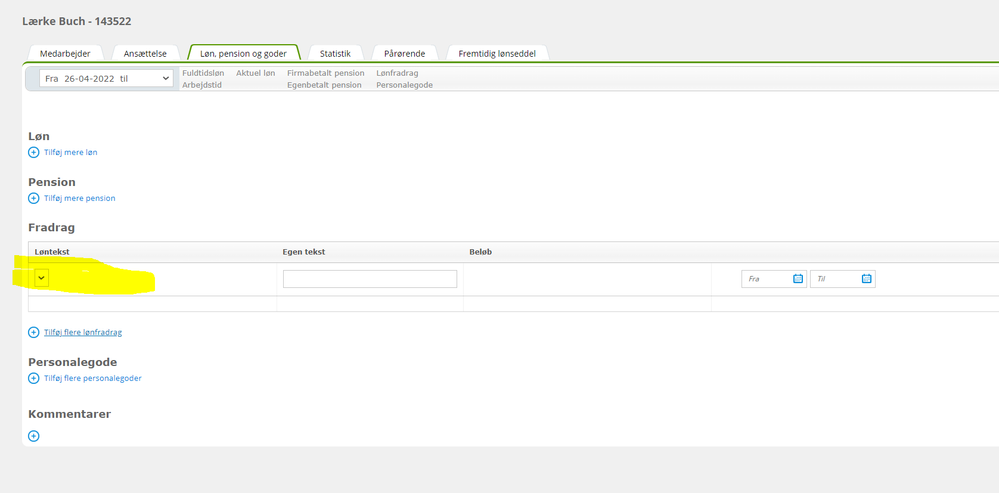The width and height of the screenshot is (999, 493).
Task: Open calendar picker in Fra date field
Action: pyautogui.click(x=798, y=278)
